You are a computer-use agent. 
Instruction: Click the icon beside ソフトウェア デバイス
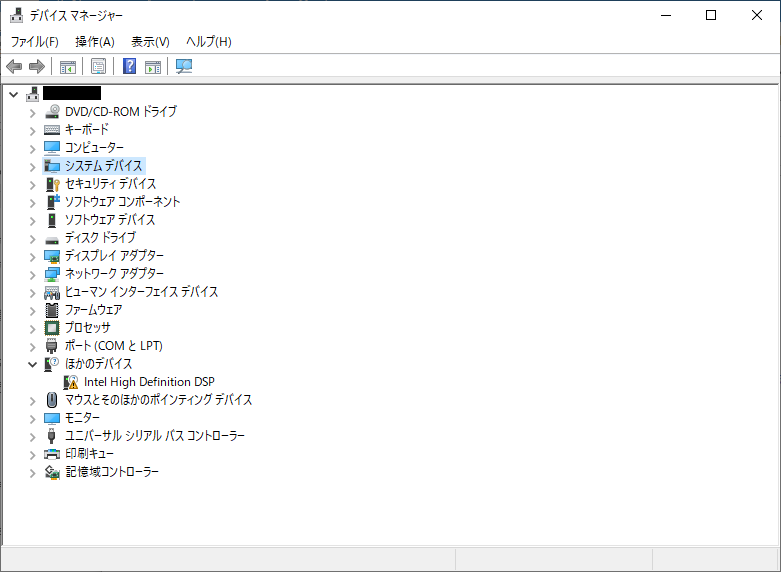(x=52, y=220)
